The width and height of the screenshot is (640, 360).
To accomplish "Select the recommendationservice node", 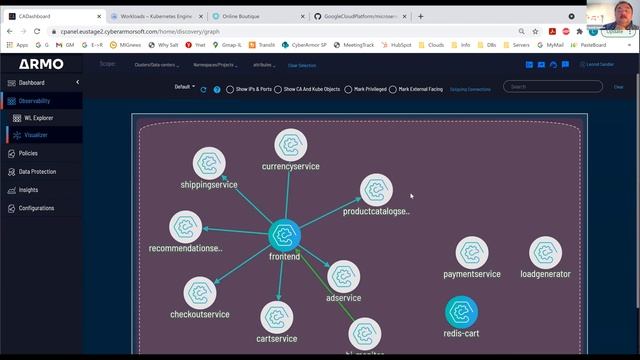I will click(185, 227).
